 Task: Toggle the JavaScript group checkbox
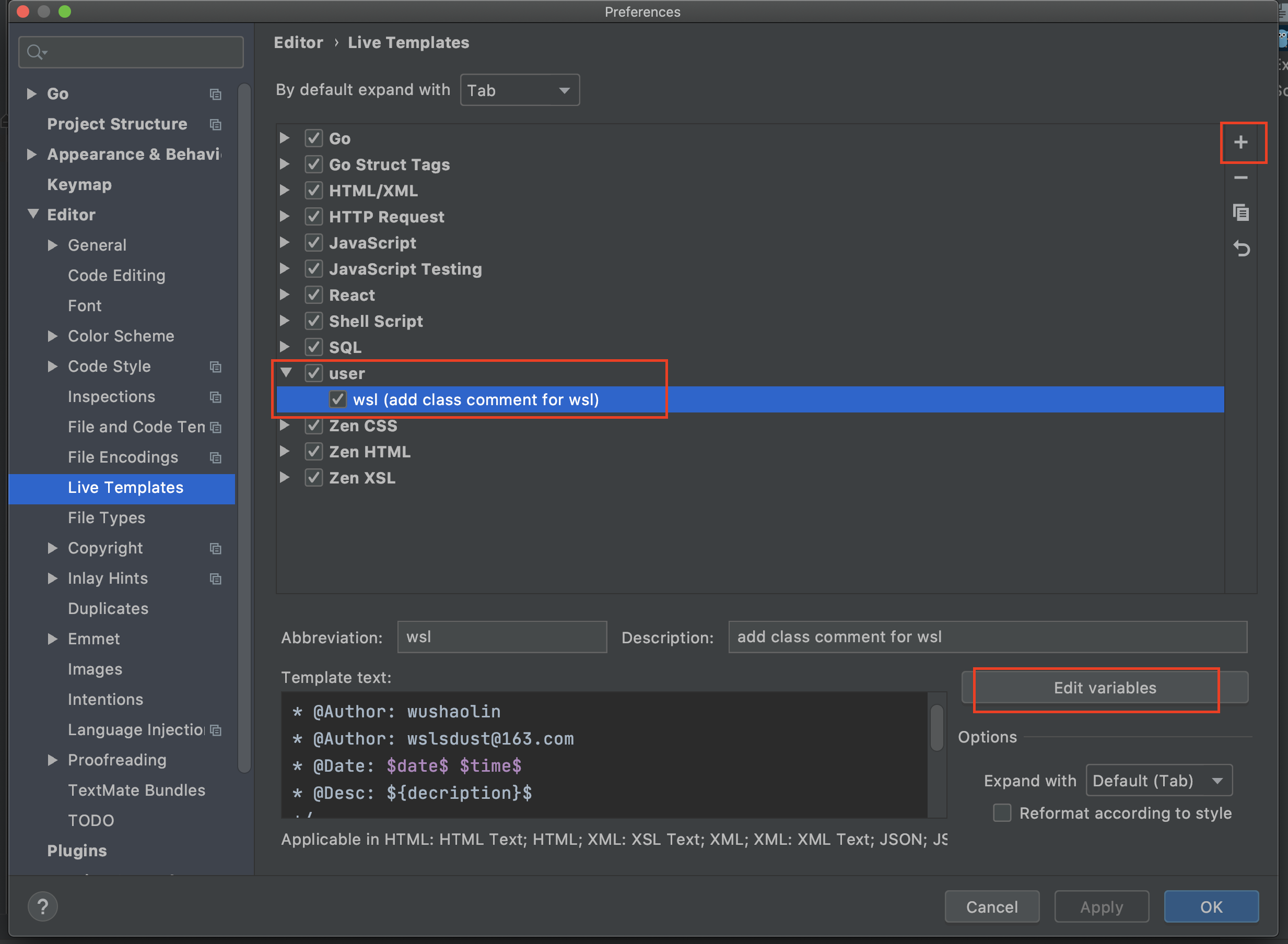pos(313,243)
